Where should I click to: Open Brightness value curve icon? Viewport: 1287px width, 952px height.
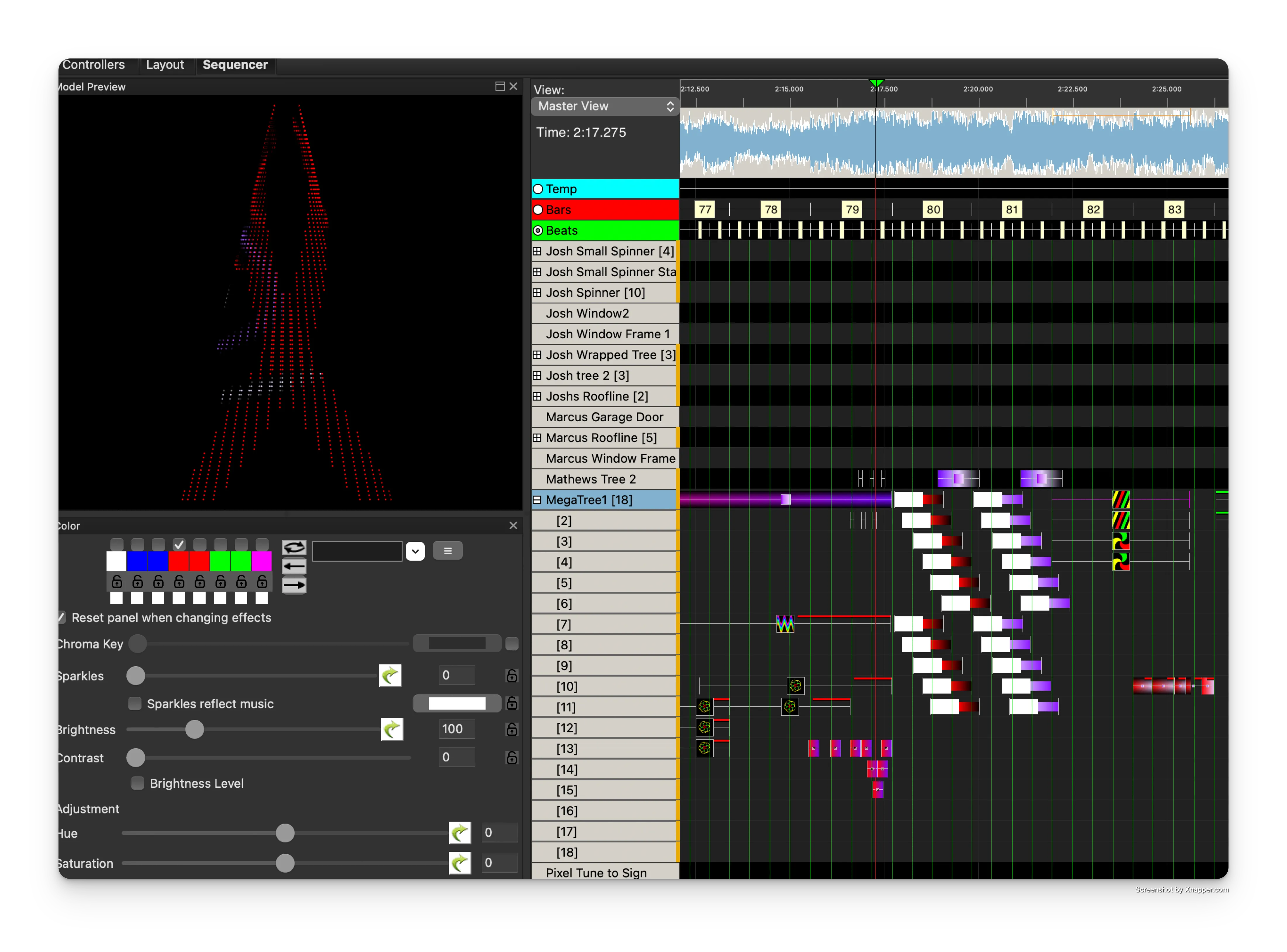(391, 729)
